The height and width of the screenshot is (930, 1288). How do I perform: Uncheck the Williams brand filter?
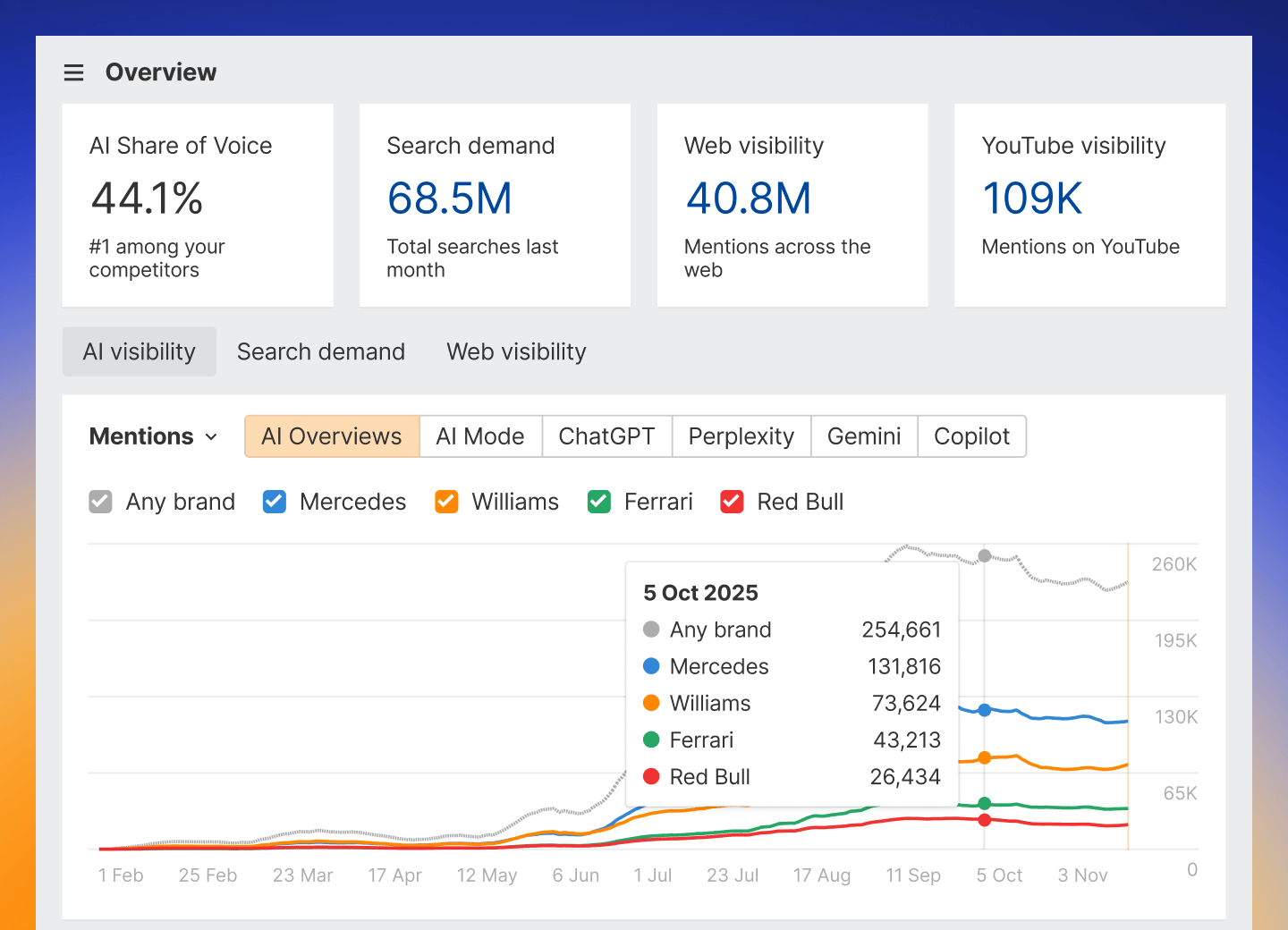point(446,502)
